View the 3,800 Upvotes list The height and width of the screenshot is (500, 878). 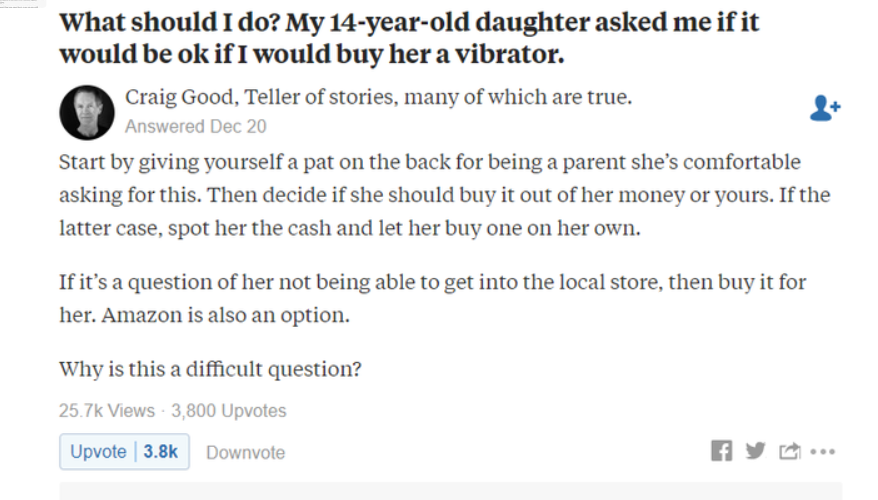pyautogui.click(x=228, y=411)
